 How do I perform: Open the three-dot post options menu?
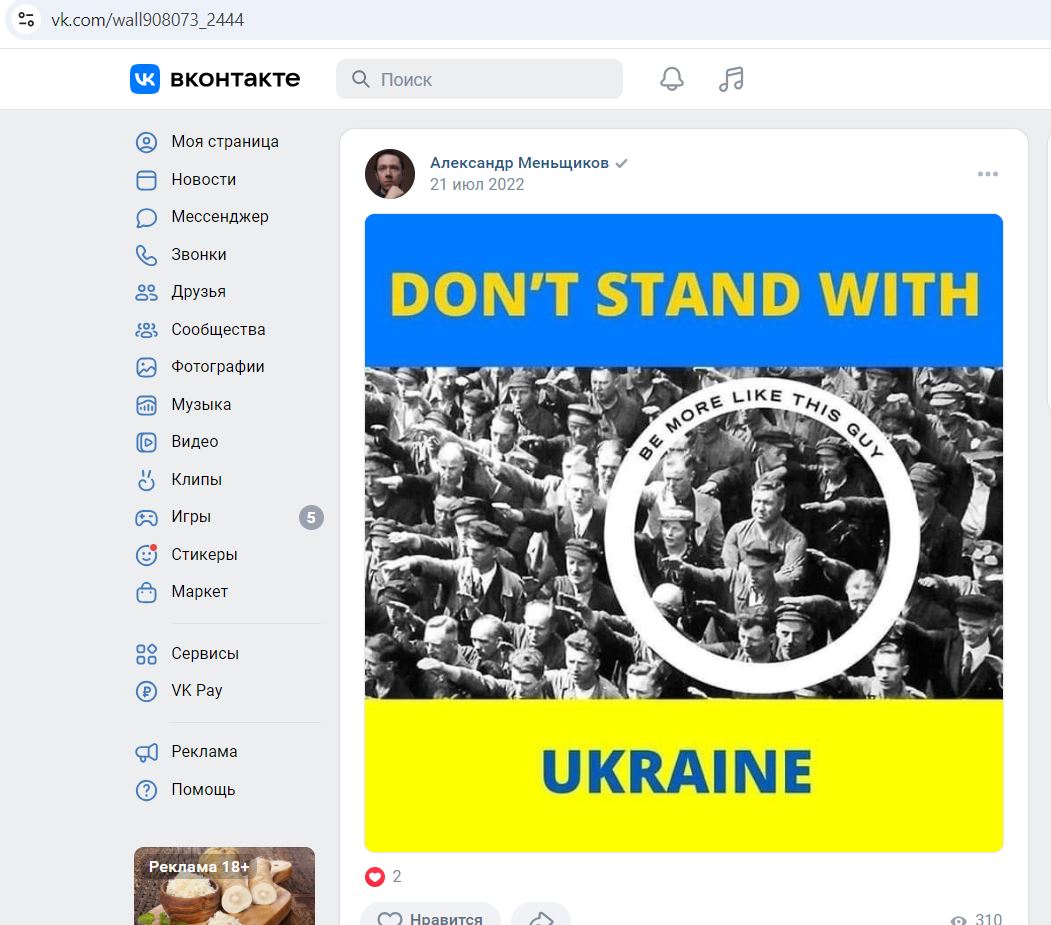[x=987, y=174]
